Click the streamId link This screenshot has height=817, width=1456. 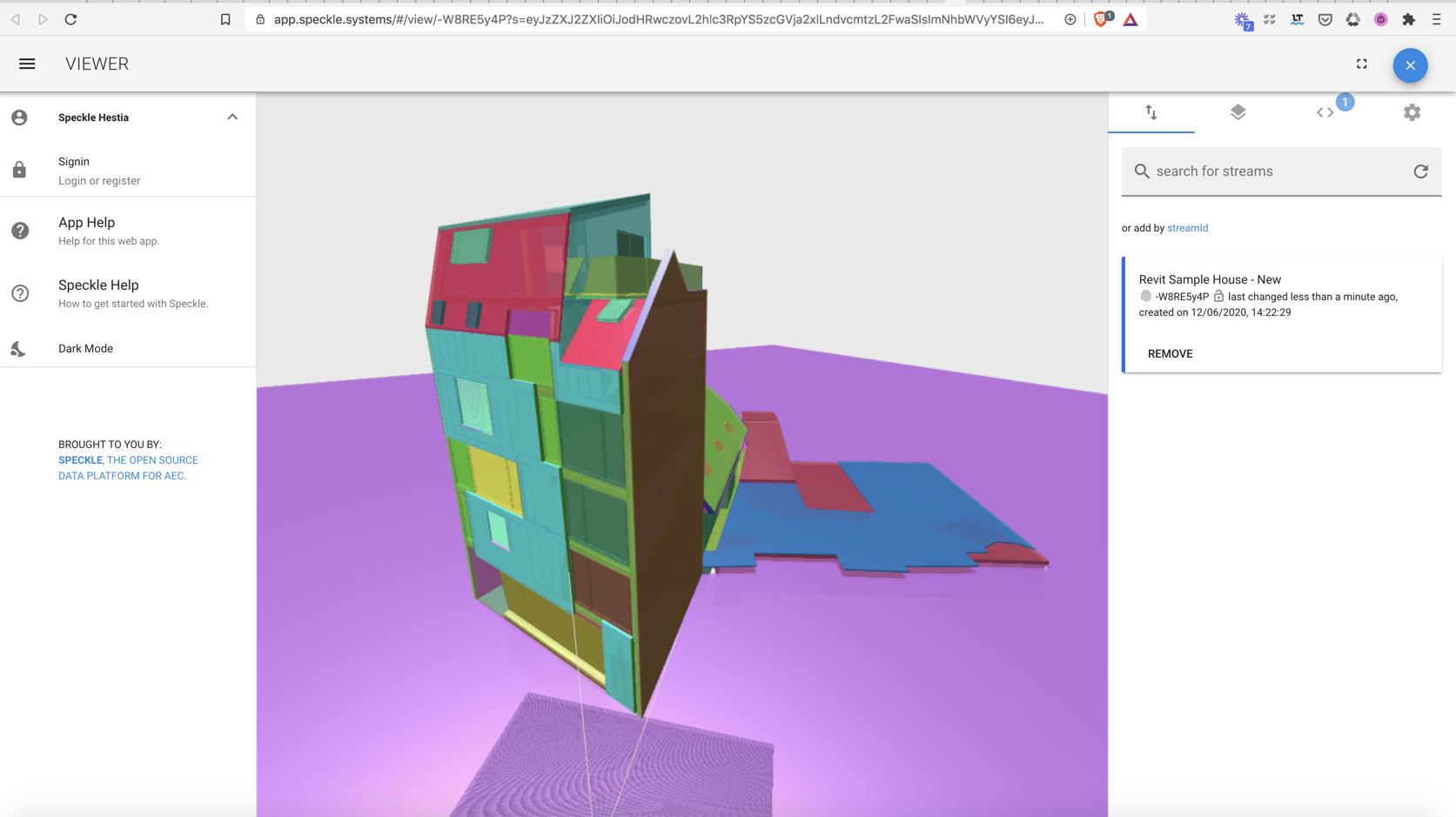pyautogui.click(x=1188, y=227)
